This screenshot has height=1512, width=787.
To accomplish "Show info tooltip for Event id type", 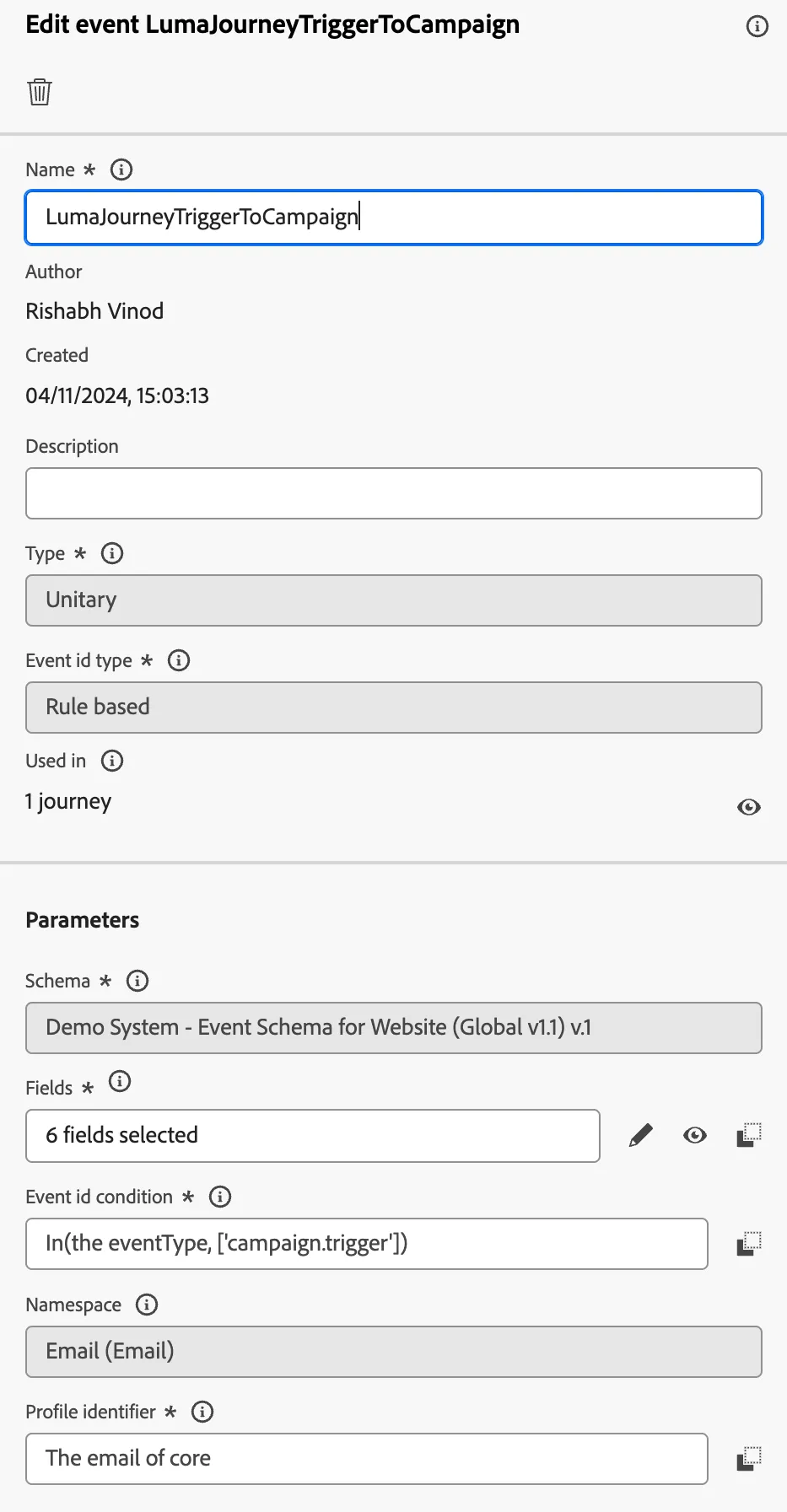I will point(179,660).
